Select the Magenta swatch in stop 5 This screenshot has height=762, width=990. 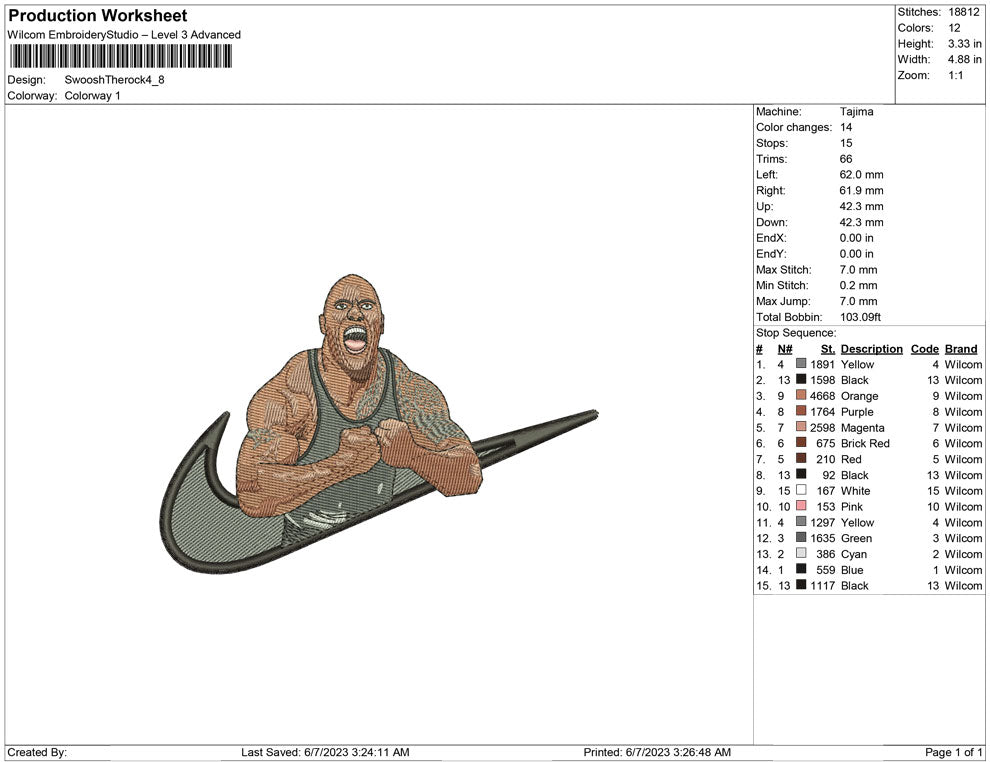click(x=801, y=427)
